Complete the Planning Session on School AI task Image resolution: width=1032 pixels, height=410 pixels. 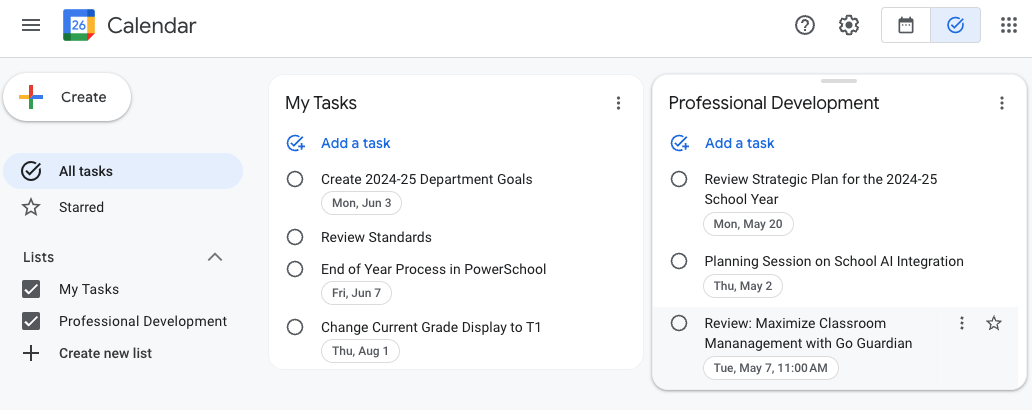pyautogui.click(x=679, y=261)
